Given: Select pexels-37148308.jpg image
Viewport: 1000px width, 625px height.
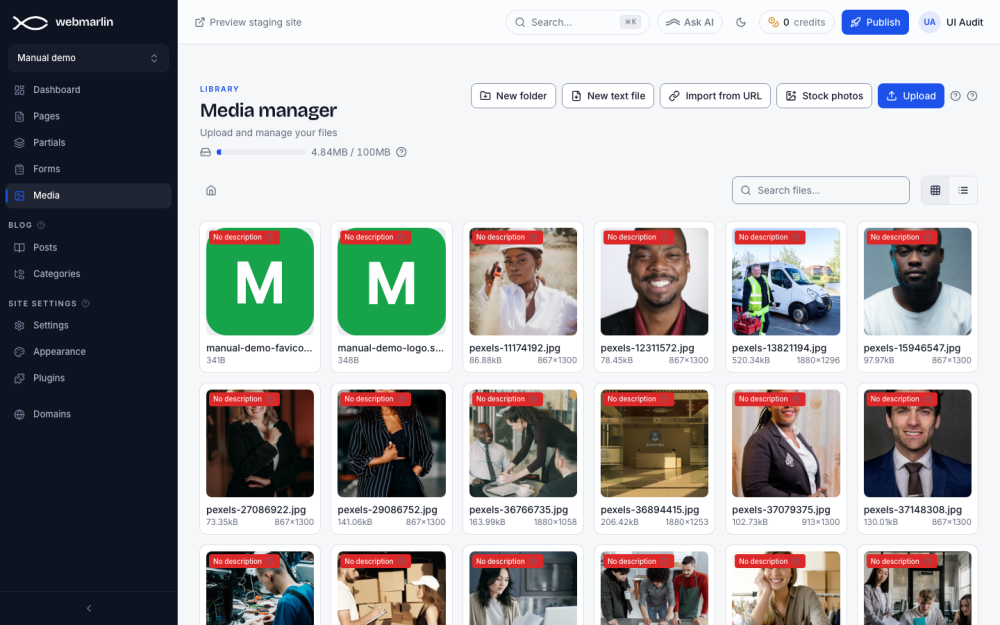Looking at the screenshot, I should [x=918, y=443].
